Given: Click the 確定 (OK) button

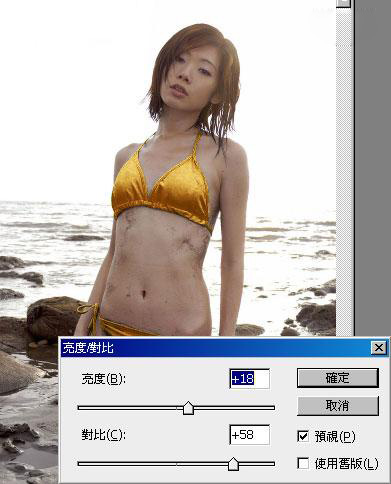Looking at the screenshot, I should (338, 378).
